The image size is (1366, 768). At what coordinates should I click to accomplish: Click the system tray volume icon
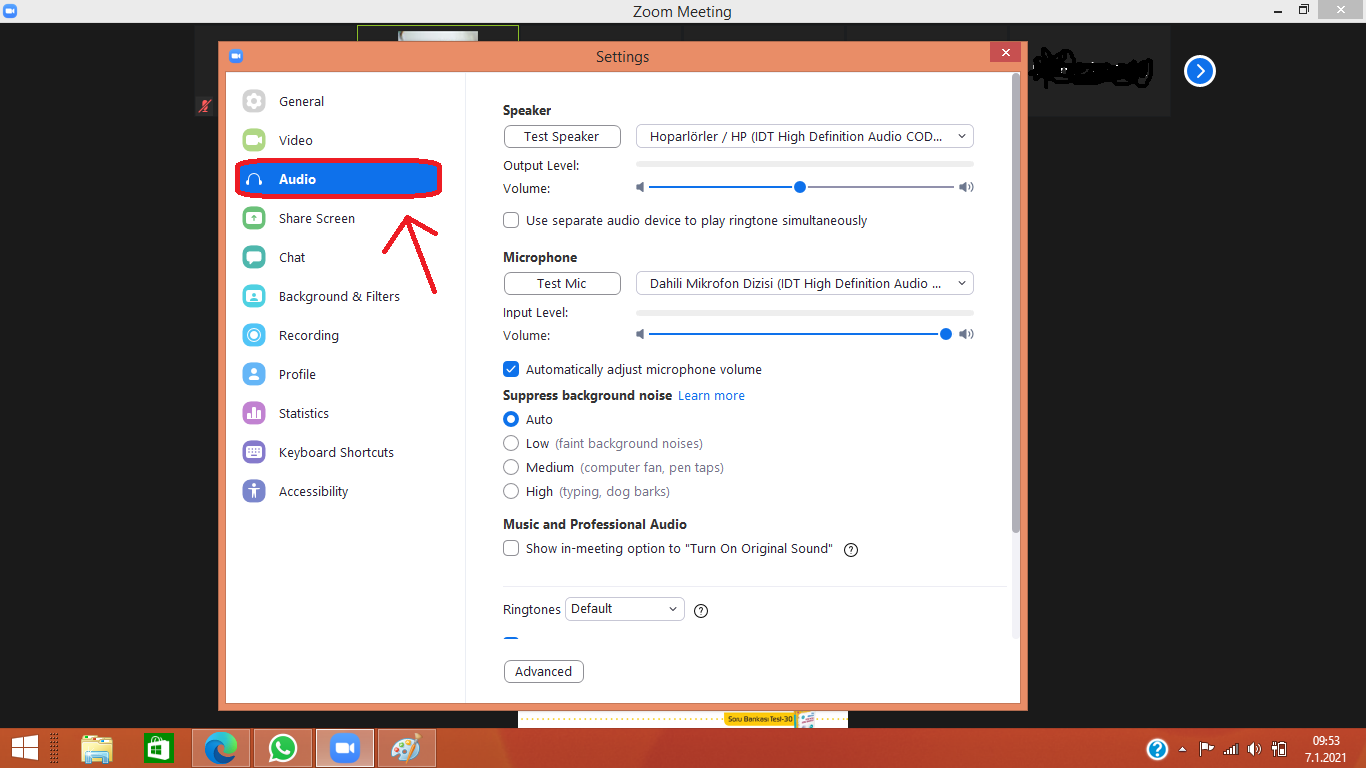1255,749
